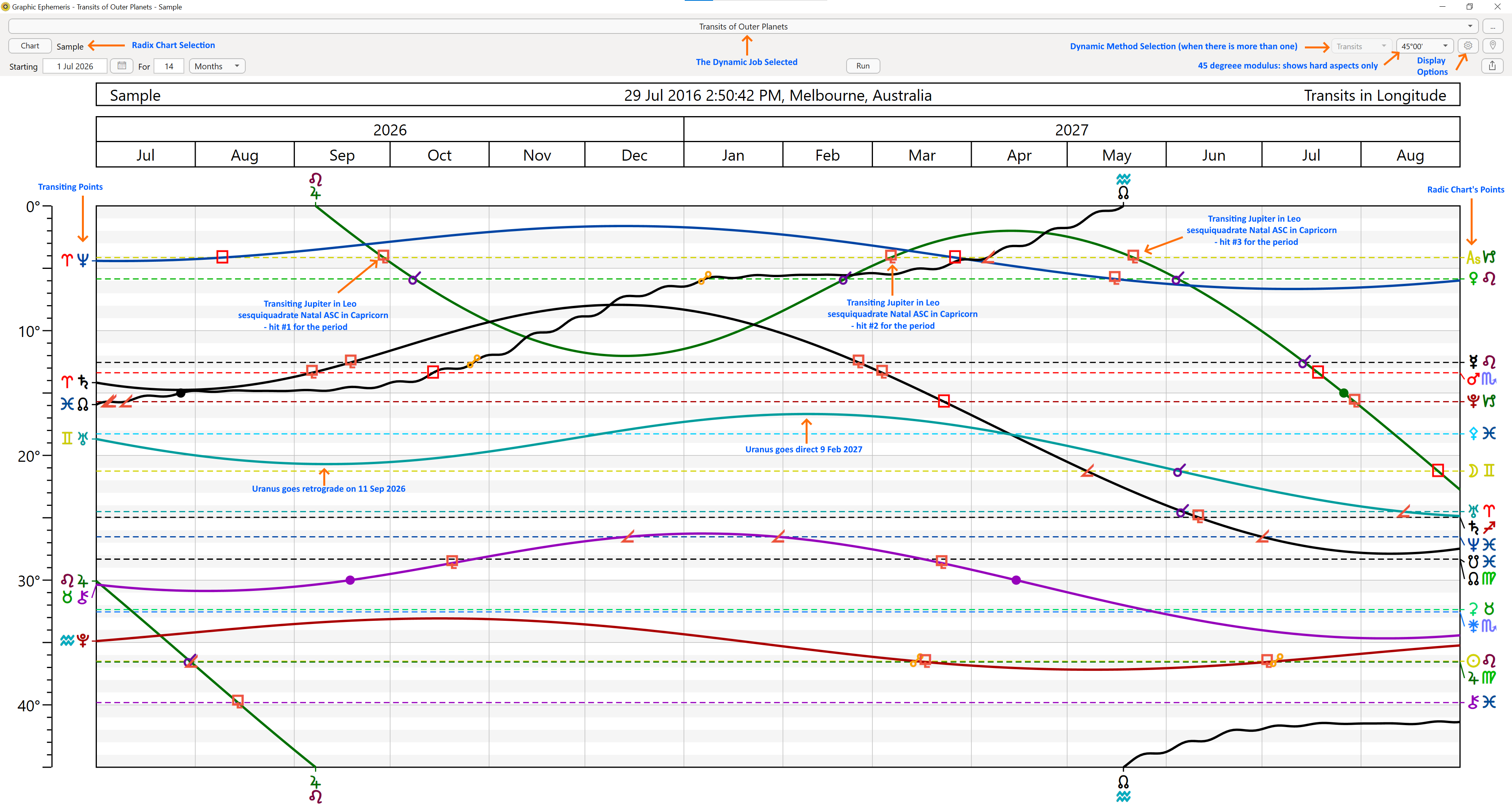Open the Months period unit dropdown
The image size is (1512, 807).
coord(217,66)
